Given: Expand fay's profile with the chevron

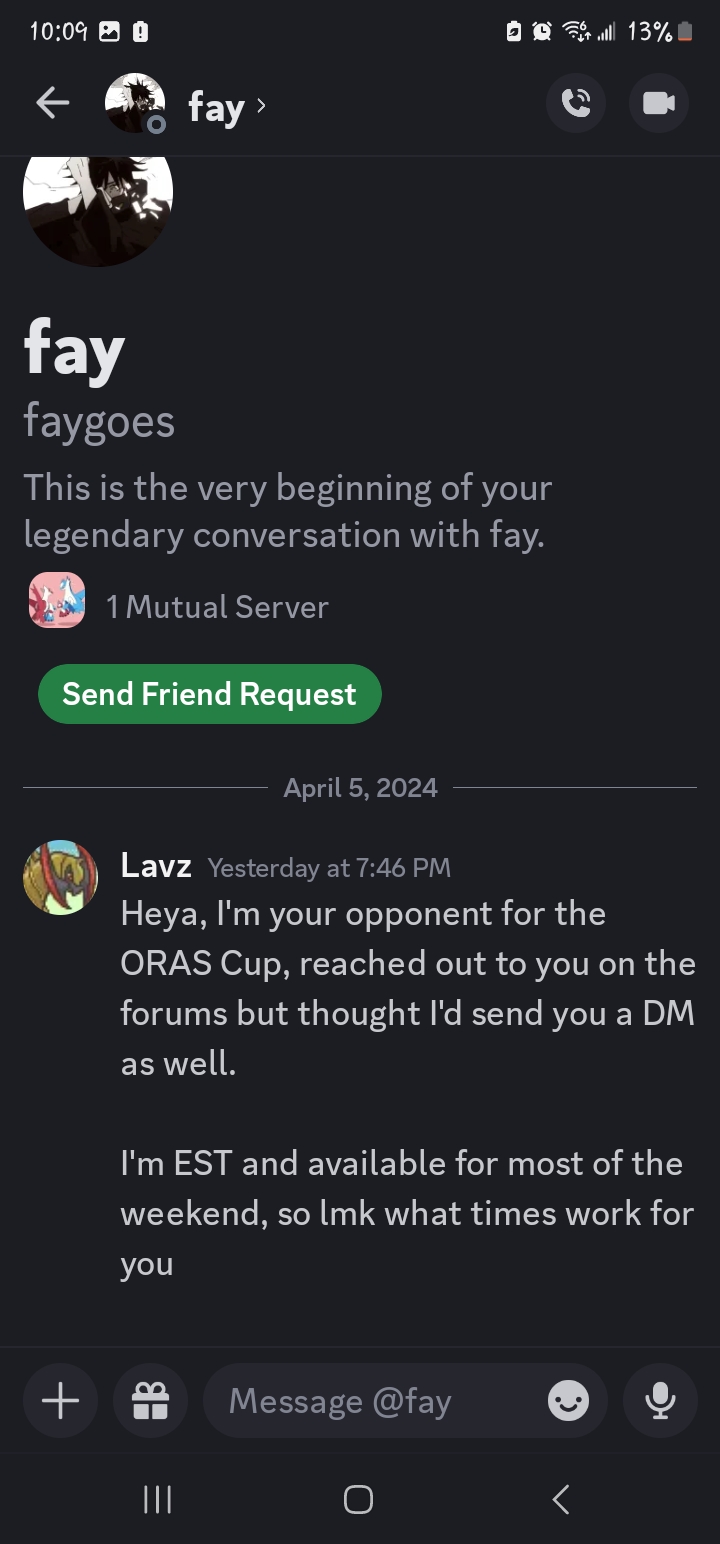Looking at the screenshot, I should (261, 105).
